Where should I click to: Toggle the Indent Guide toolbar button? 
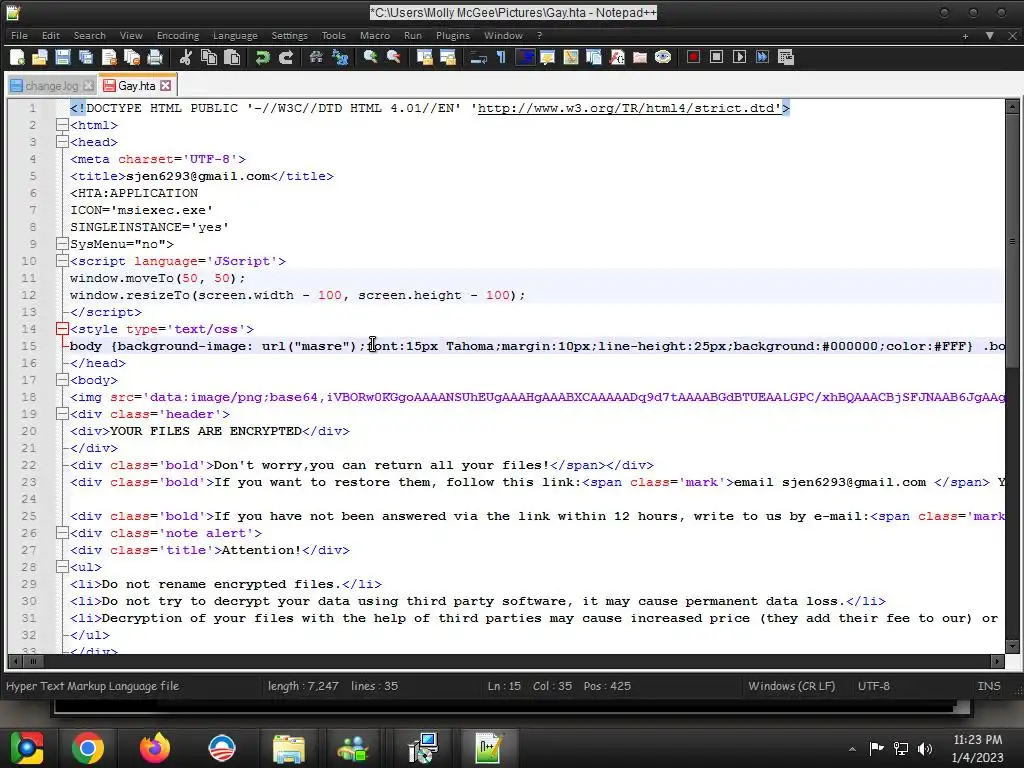[x=524, y=57]
